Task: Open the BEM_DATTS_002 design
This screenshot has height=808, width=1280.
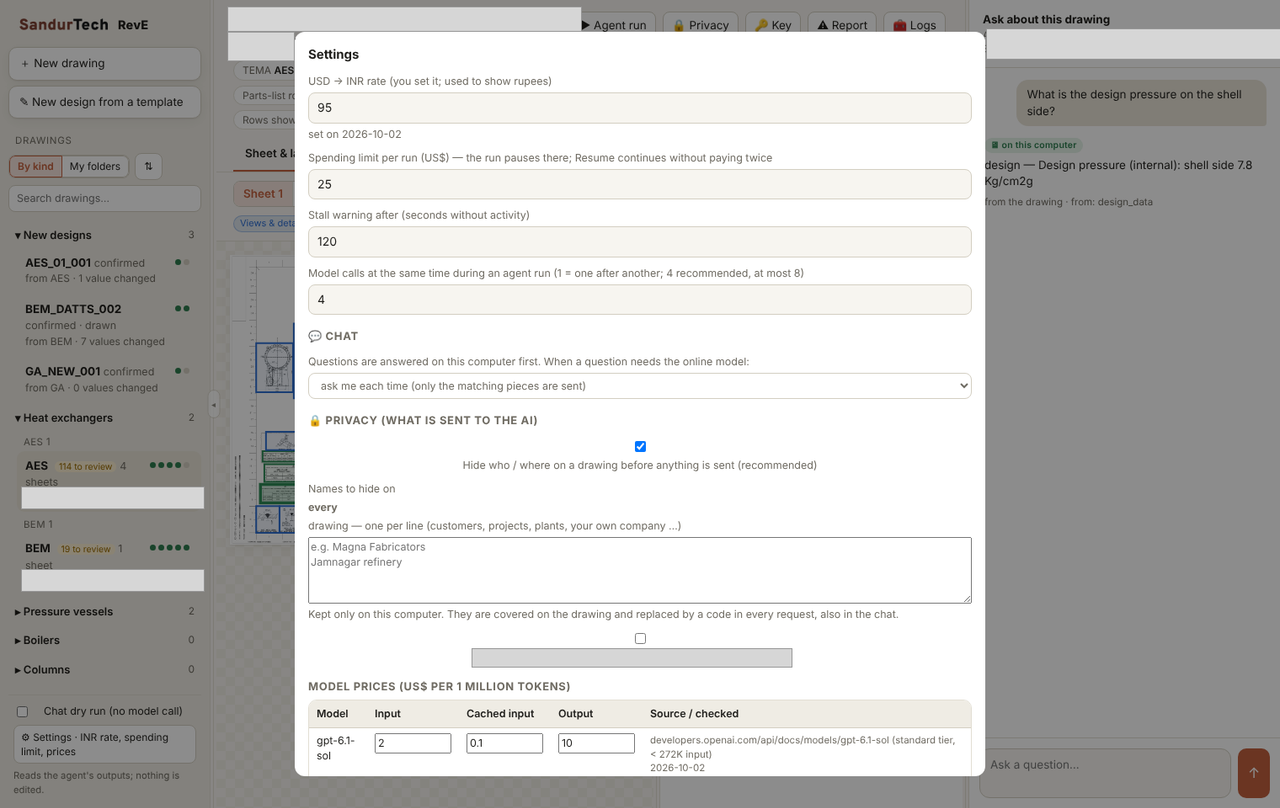Action: pos(107,325)
